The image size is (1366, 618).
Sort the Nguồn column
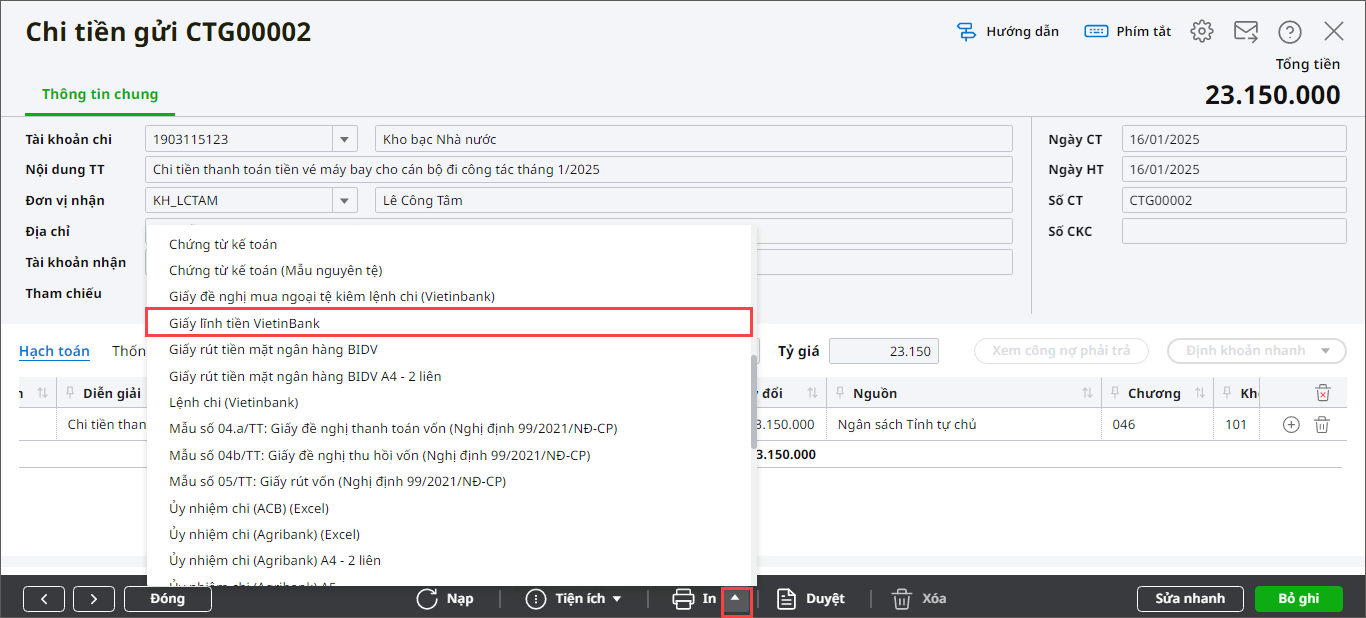[1087, 393]
